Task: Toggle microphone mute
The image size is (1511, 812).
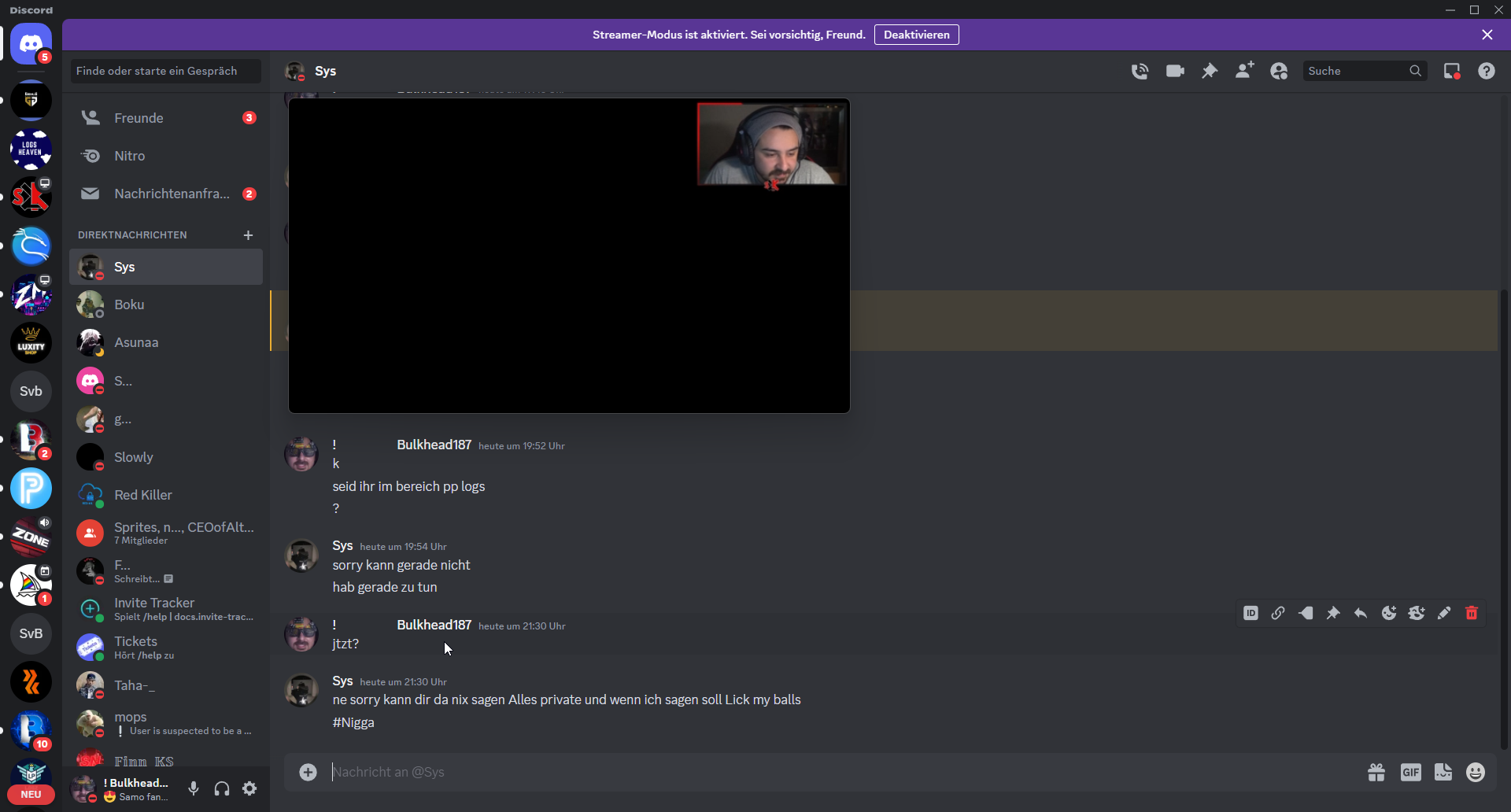Action: click(x=194, y=788)
